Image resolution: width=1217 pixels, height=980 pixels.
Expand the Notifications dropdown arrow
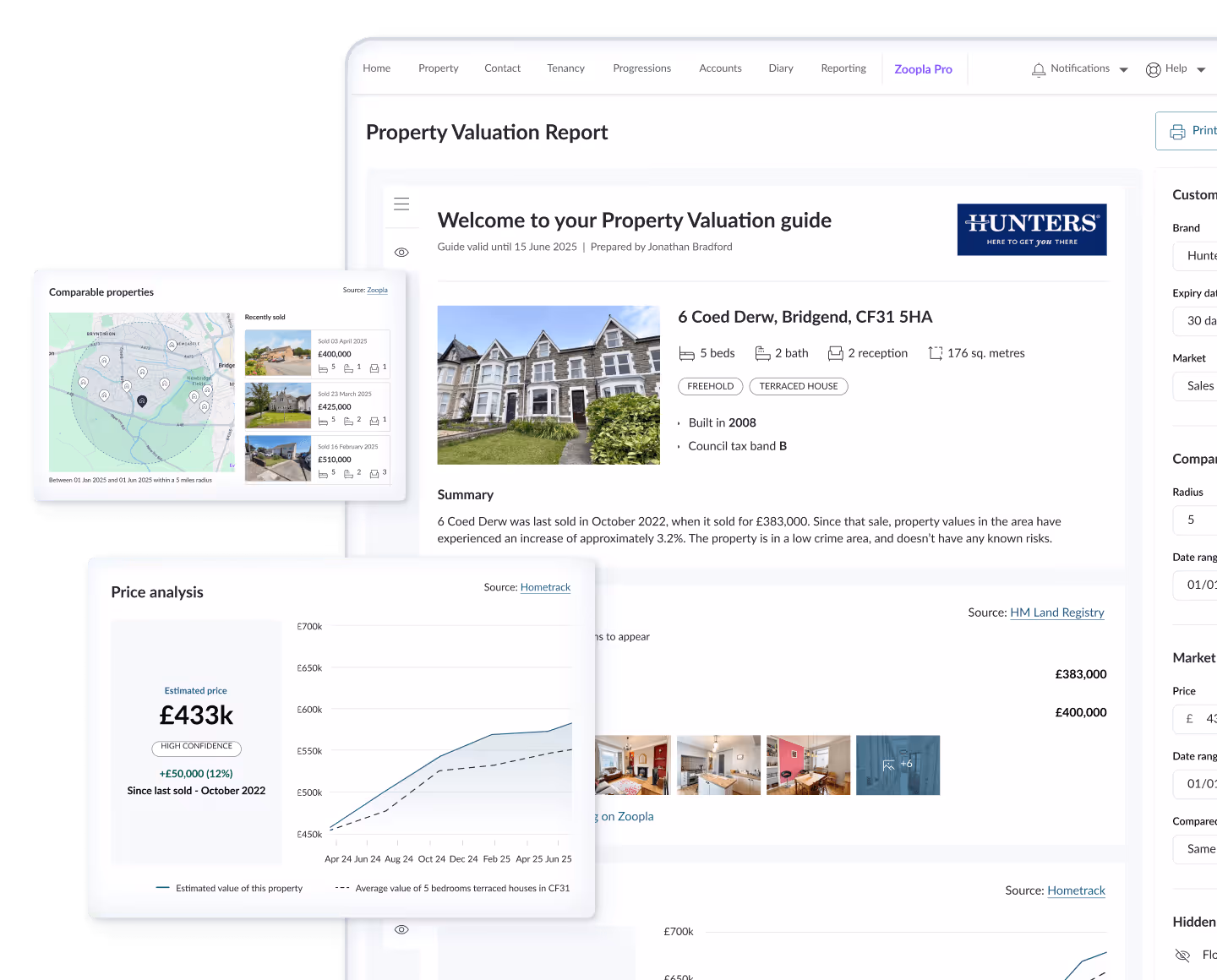click(x=1123, y=70)
